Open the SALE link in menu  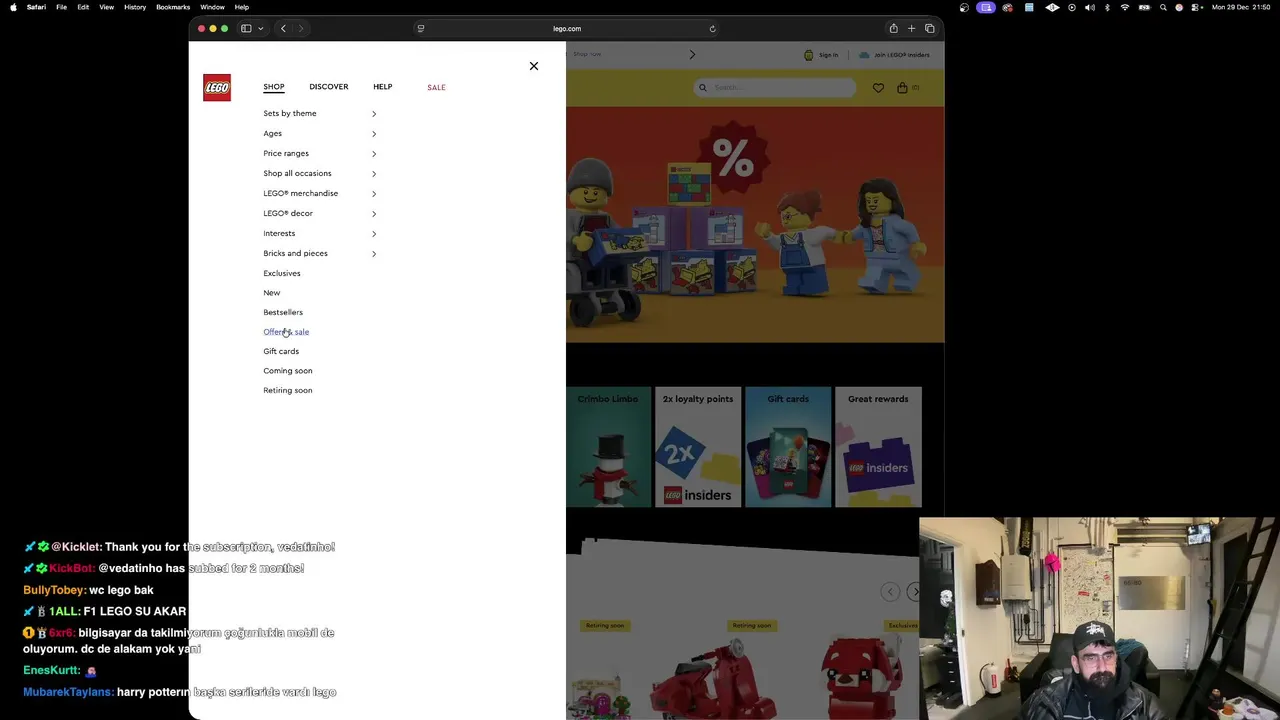coord(436,87)
